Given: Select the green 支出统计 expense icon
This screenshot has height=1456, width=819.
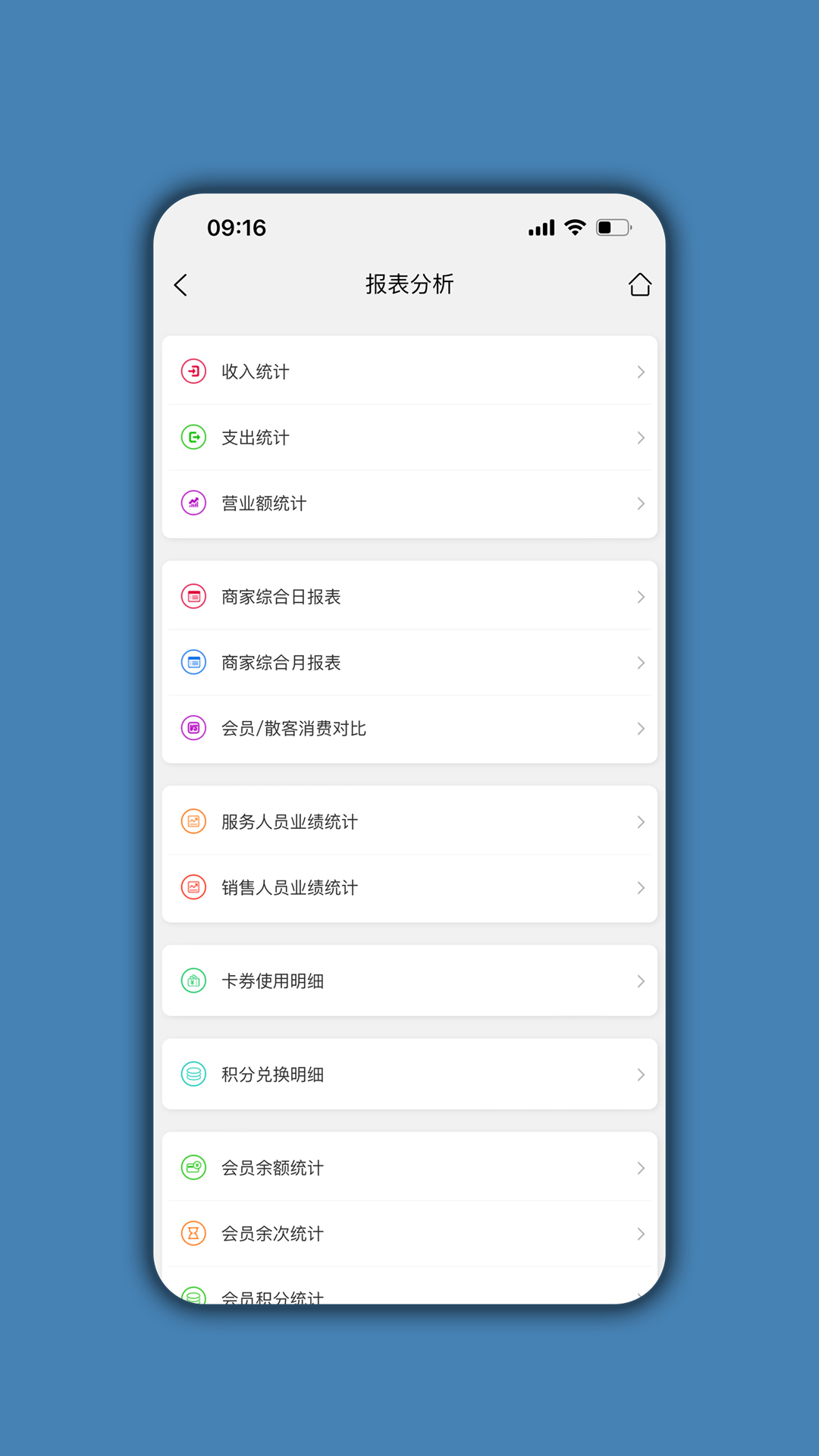Looking at the screenshot, I should (193, 438).
